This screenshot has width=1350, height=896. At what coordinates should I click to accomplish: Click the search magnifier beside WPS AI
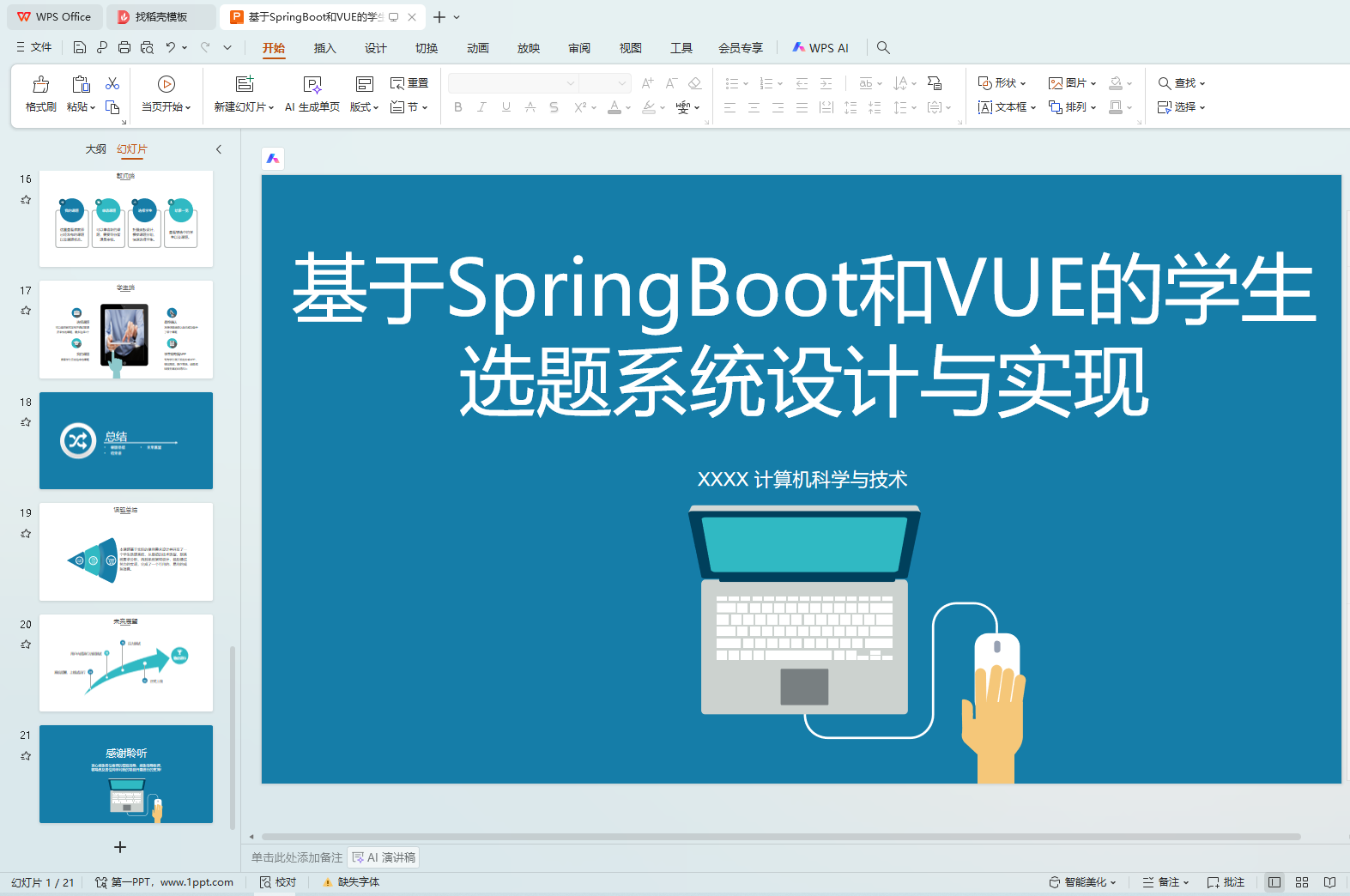pos(883,48)
